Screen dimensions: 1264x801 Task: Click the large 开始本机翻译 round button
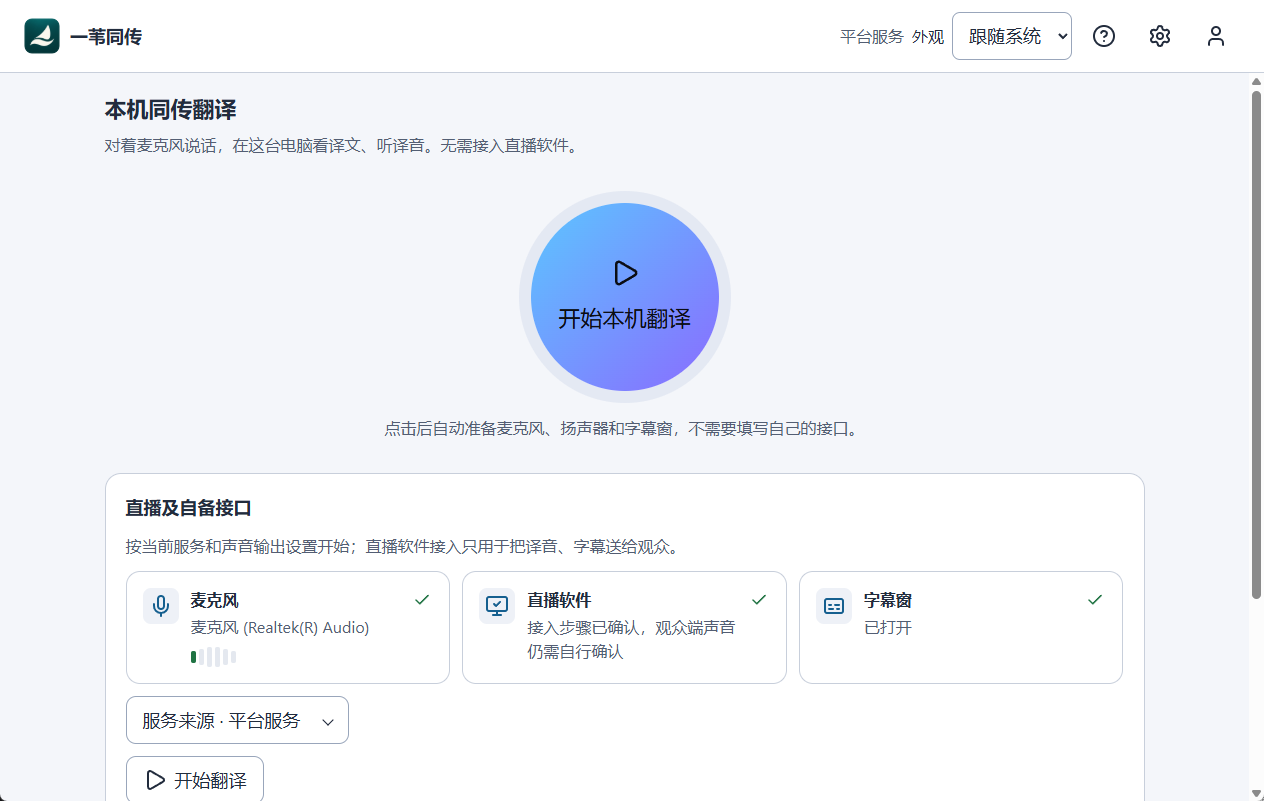pyautogui.click(x=625, y=297)
